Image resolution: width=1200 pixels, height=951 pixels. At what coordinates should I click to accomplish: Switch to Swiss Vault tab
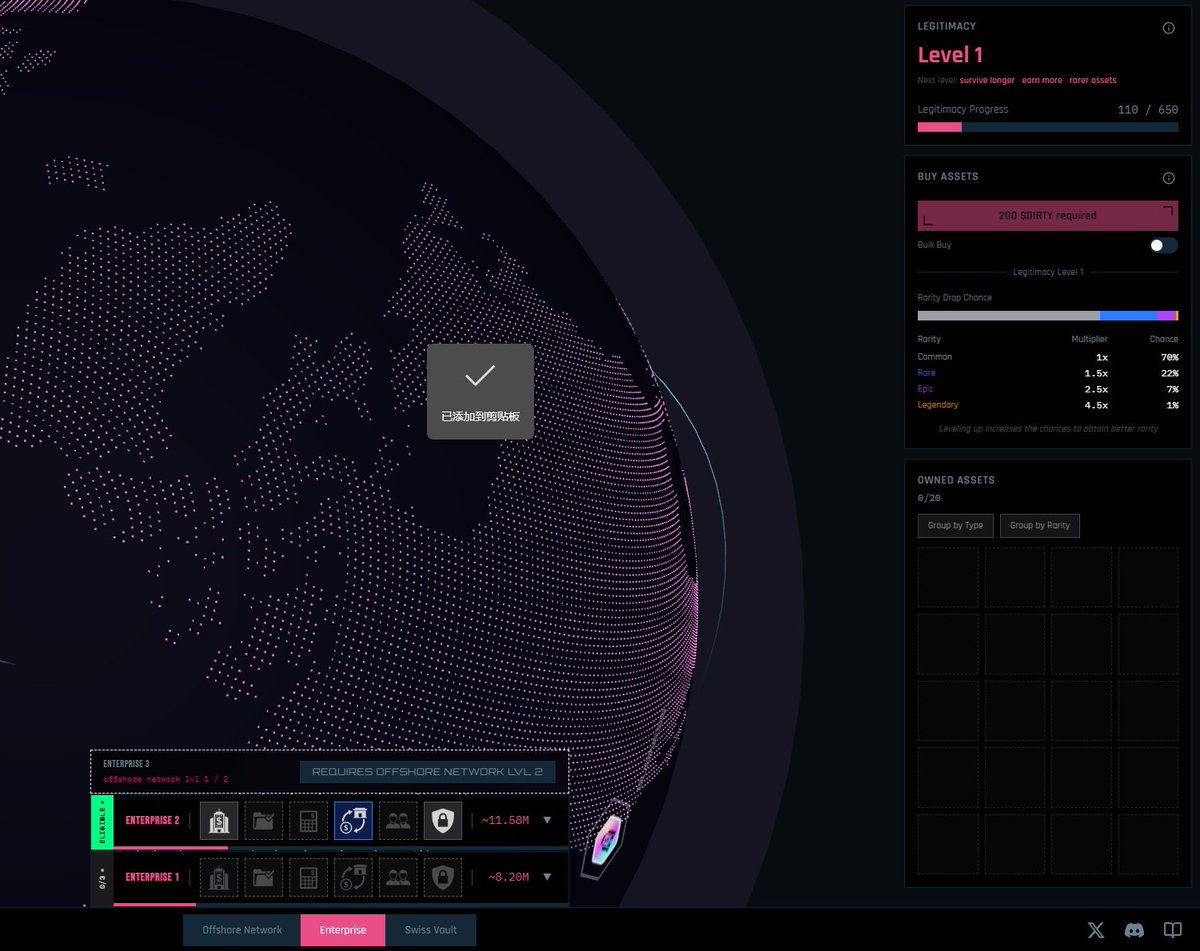431,930
